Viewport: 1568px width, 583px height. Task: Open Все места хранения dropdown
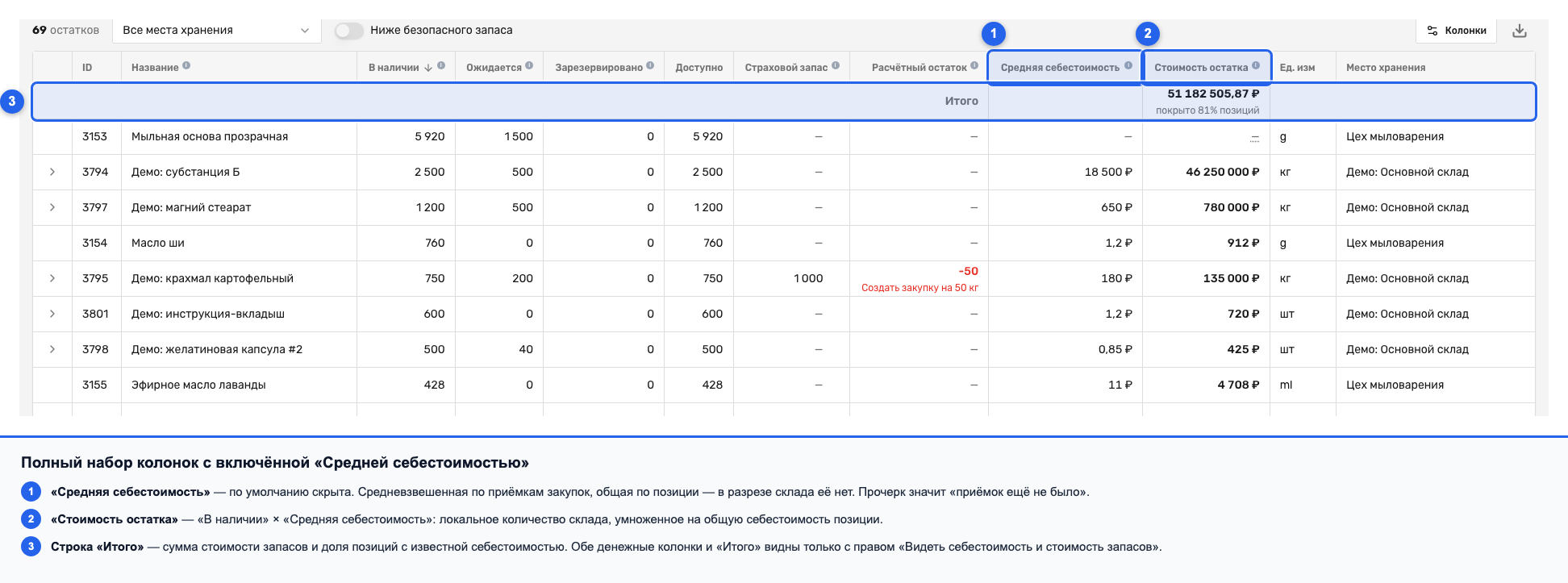[x=216, y=31]
